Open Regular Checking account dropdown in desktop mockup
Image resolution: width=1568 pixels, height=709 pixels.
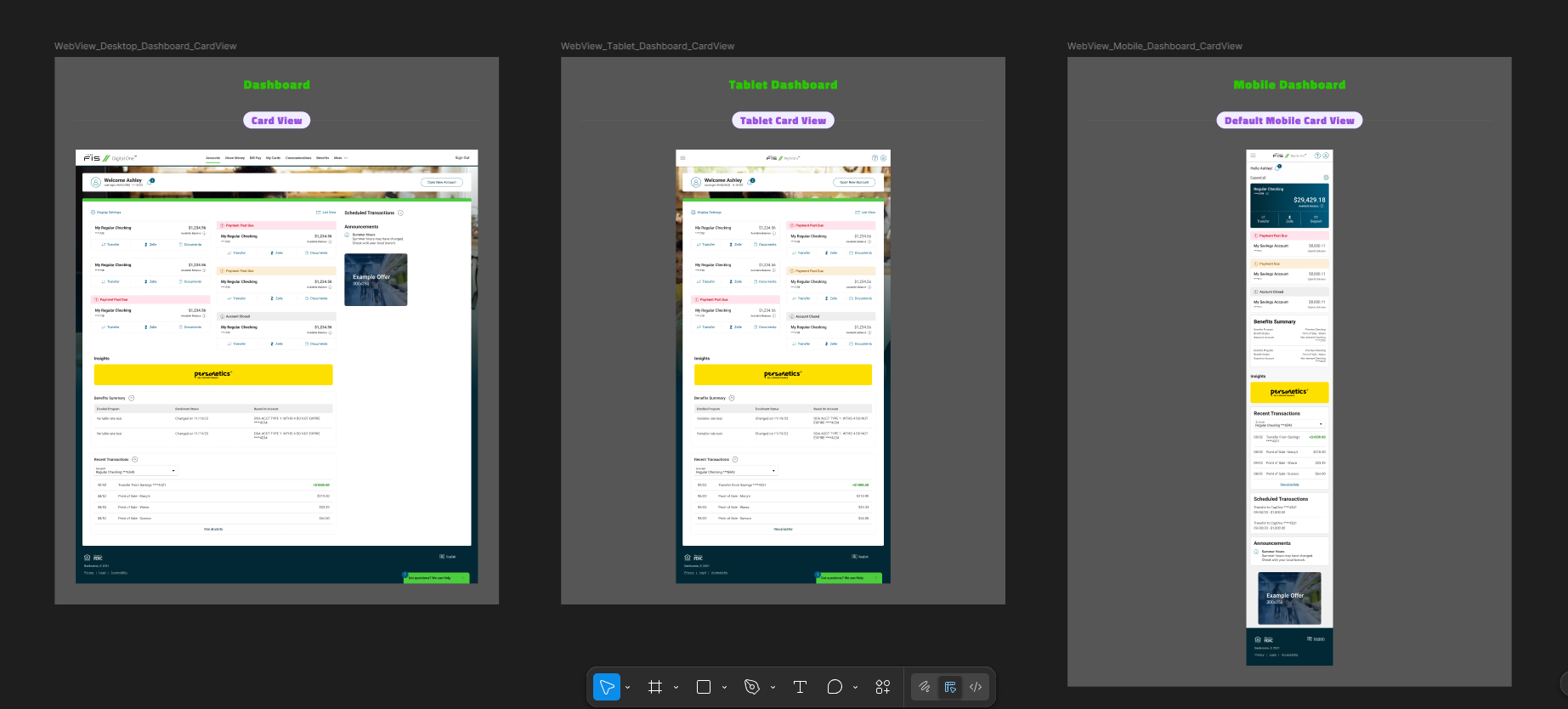tap(136, 471)
